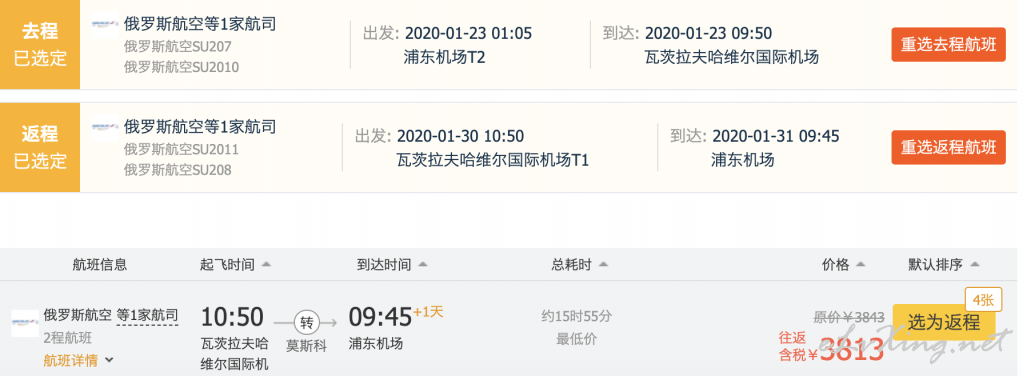Sort by 总耗时 arrow icon
Screen dimensions: 1023x376
click(603, 265)
